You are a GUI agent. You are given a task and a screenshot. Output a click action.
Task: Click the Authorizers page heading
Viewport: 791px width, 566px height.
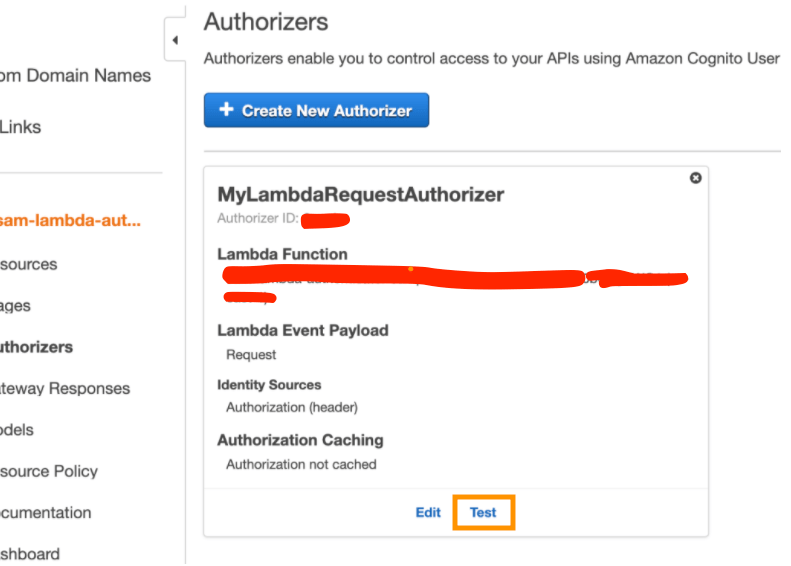pos(266,21)
